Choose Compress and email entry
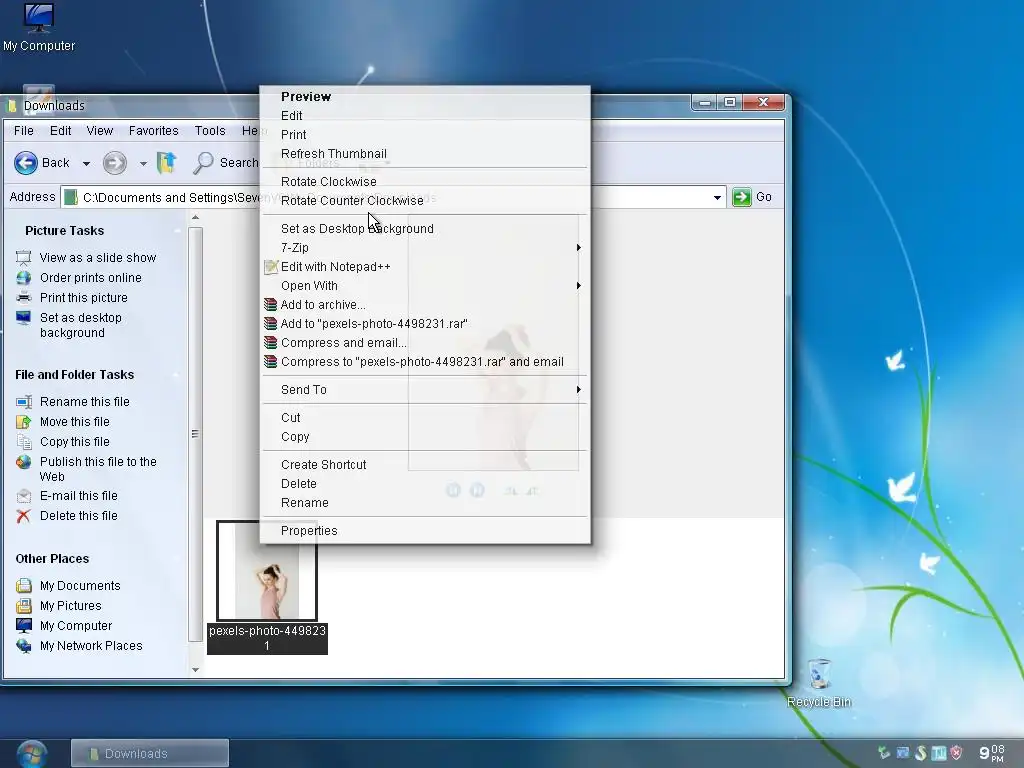Image resolution: width=1024 pixels, height=768 pixels. [x=424, y=342]
